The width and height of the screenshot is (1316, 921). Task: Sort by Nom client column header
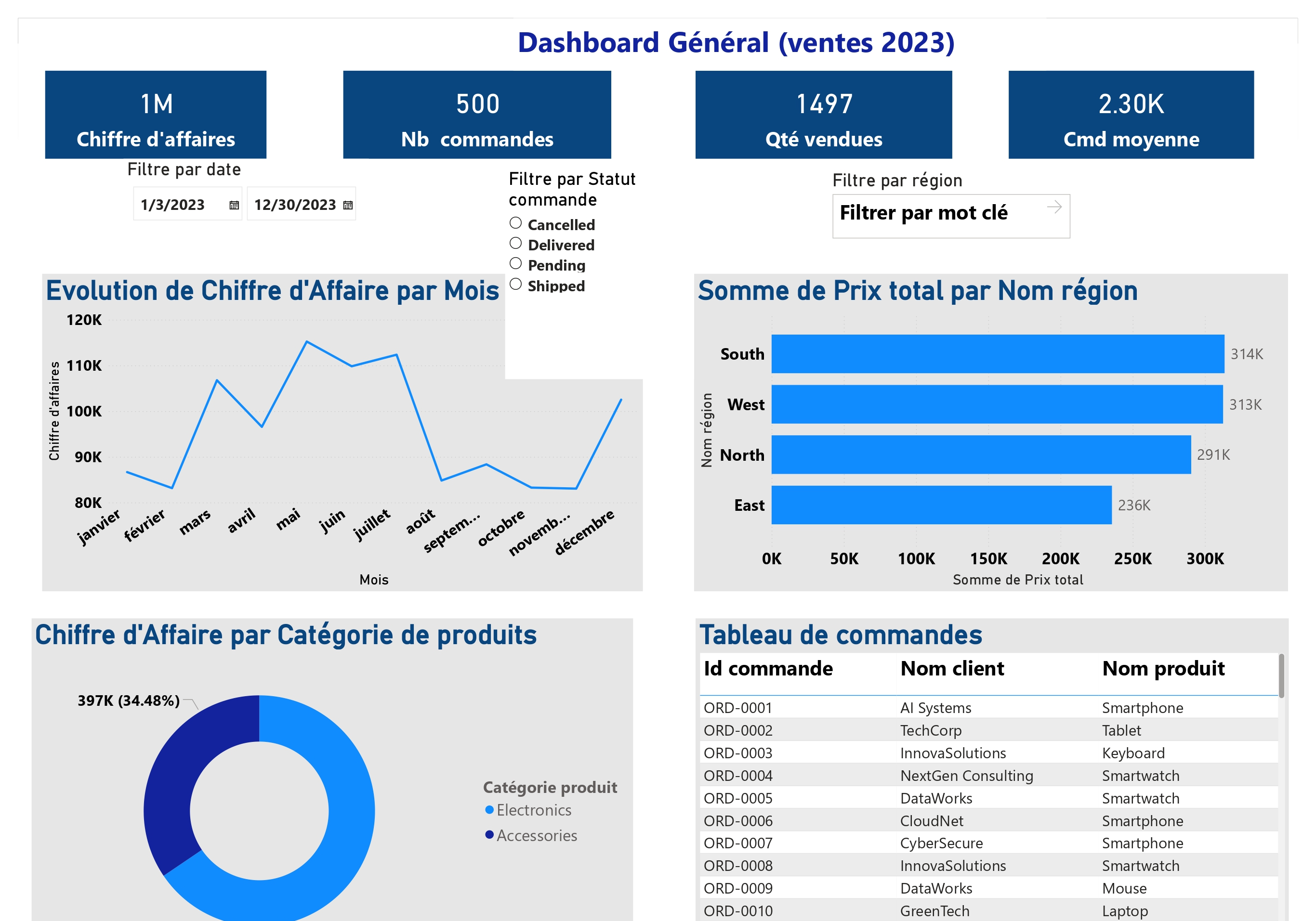click(x=952, y=668)
